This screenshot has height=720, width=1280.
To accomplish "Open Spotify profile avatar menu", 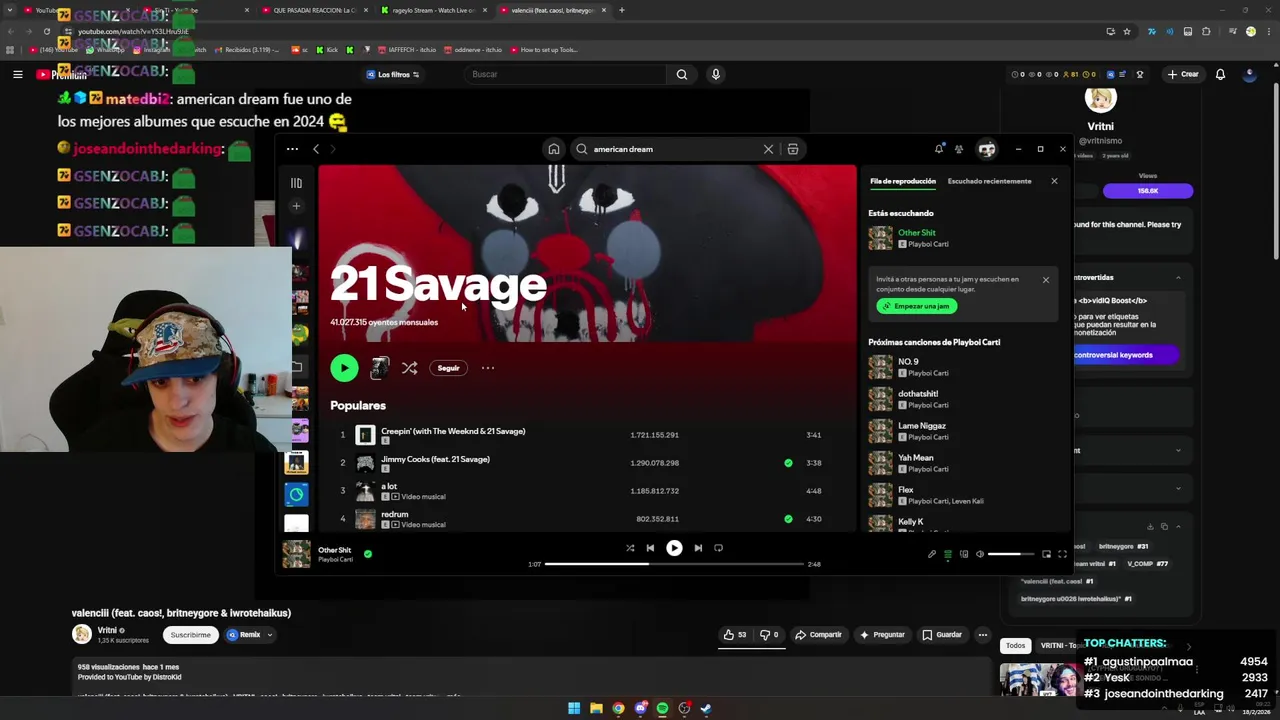I will pos(987,149).
